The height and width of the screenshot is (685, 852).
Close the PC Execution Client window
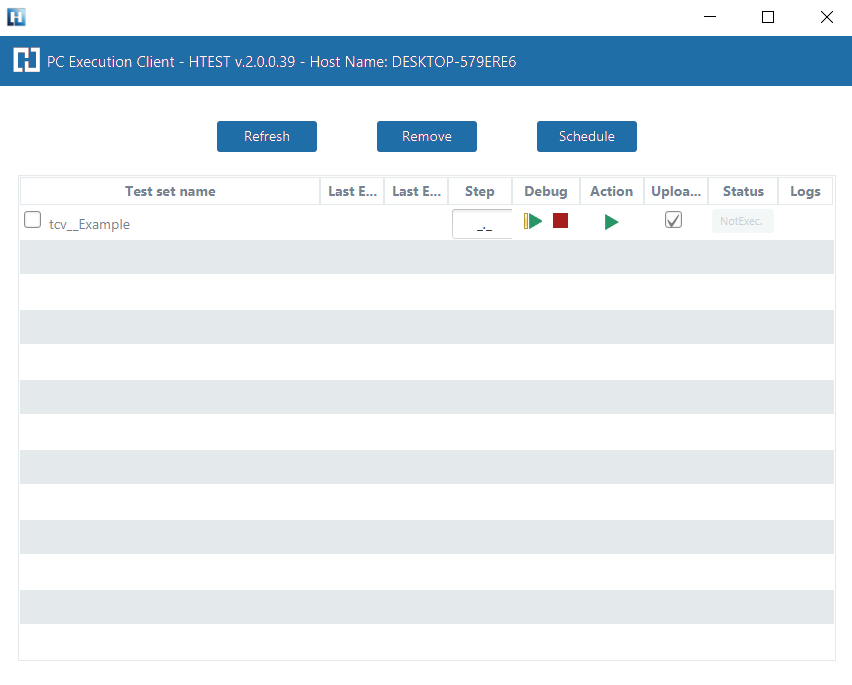826,17
